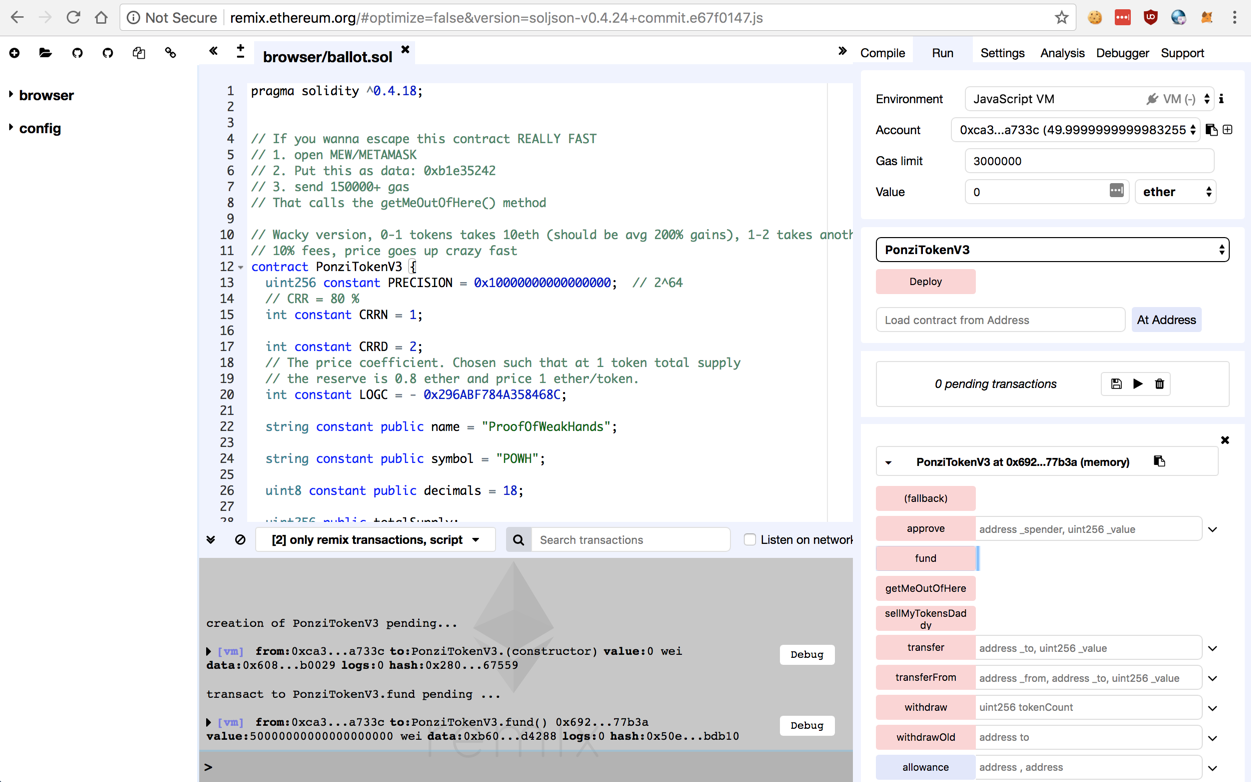Add a new account with the plus box icon
The width and height of the screenshot is (1251, 782).
[1228, 130]
